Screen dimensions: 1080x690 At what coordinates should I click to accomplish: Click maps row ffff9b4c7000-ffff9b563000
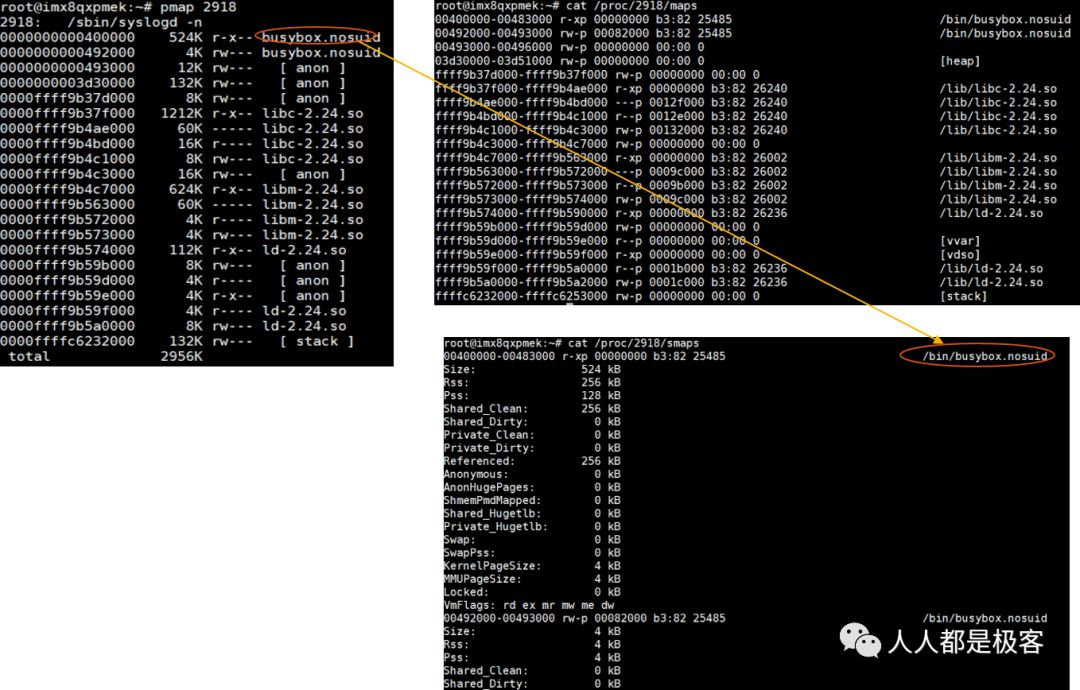746,158
